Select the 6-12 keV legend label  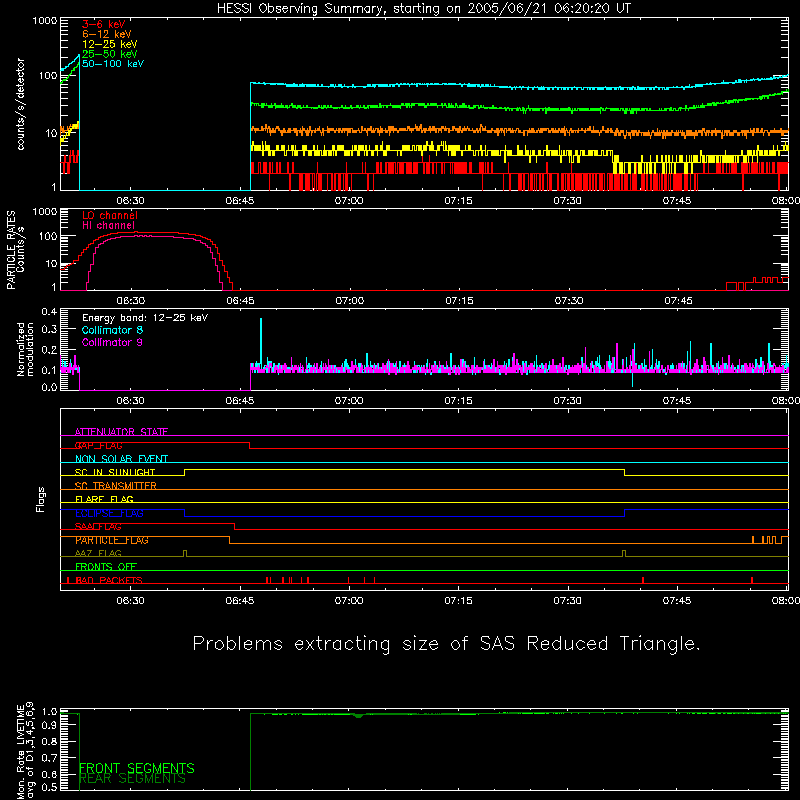click(107, 34)
